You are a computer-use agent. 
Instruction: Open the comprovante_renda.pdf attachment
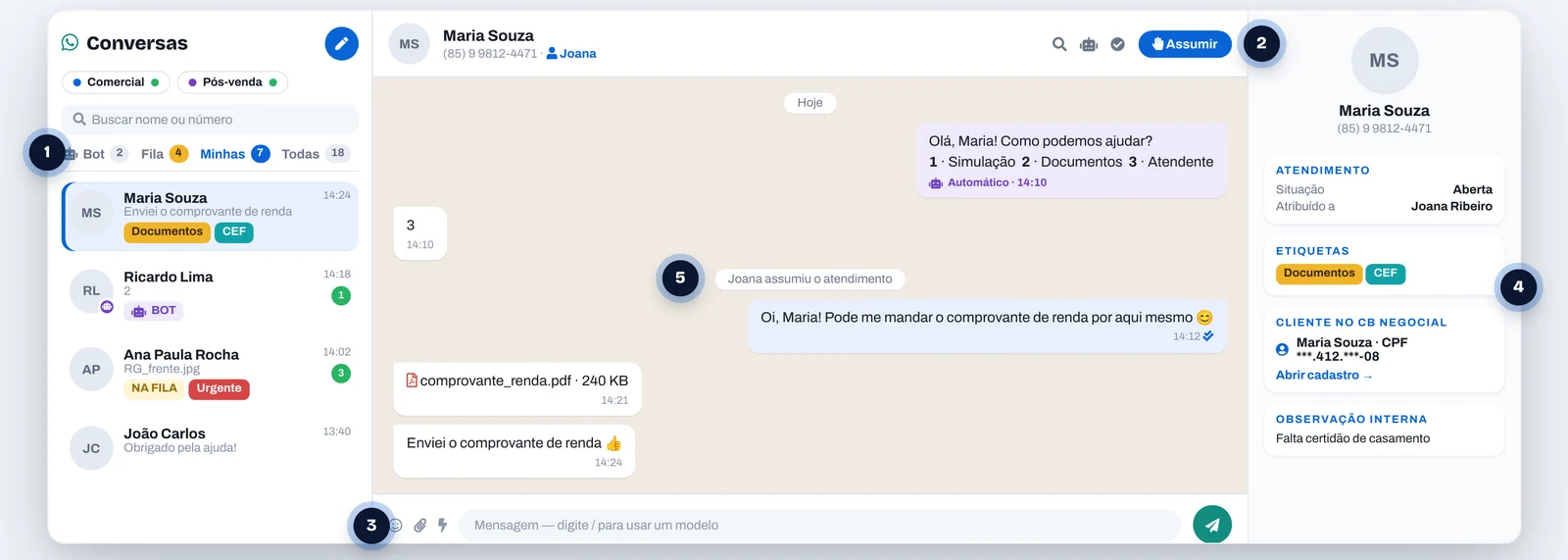click(x=517, y=389)
